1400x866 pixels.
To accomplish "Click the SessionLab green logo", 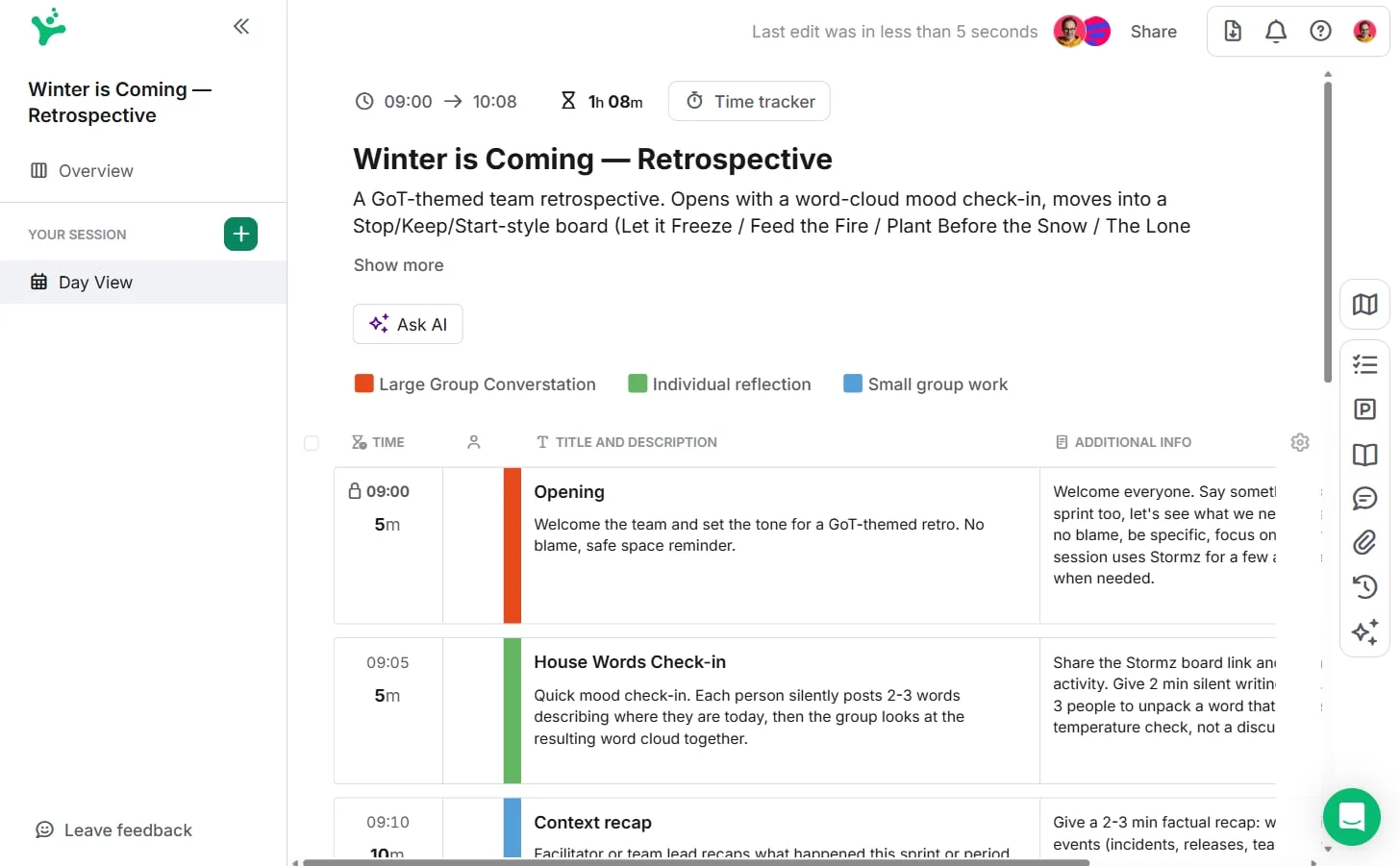I will [x=47, y=27].
